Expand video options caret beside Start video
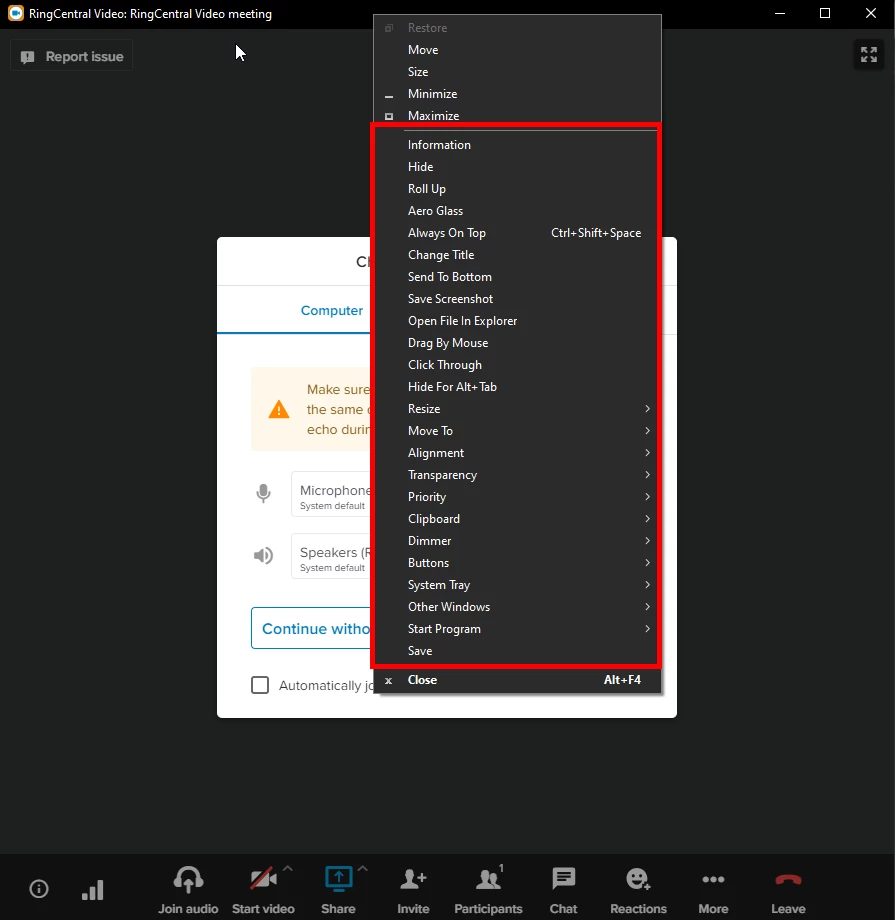The height and width of the screenshot is (920, 895). (288, 869)
